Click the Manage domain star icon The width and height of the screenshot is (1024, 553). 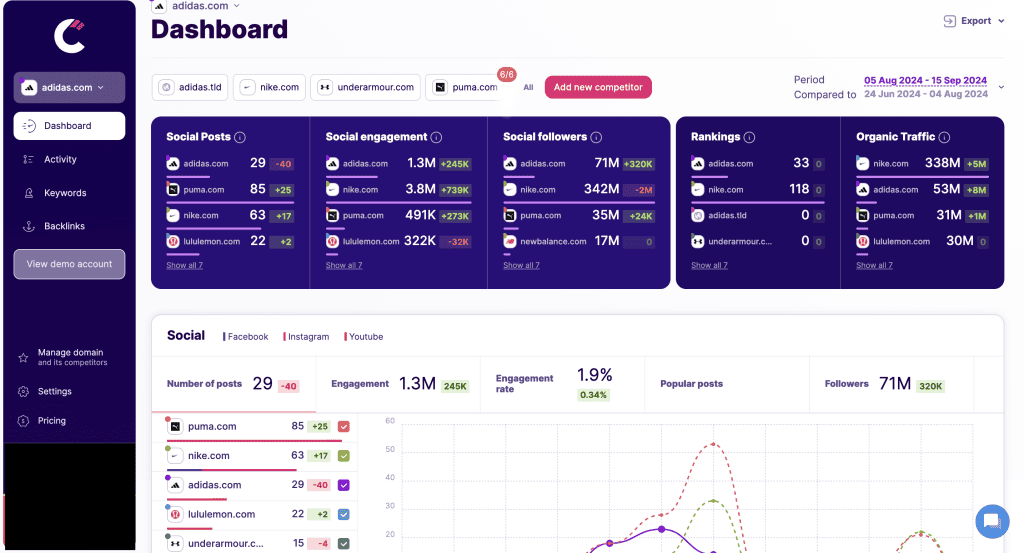[24, 357]
